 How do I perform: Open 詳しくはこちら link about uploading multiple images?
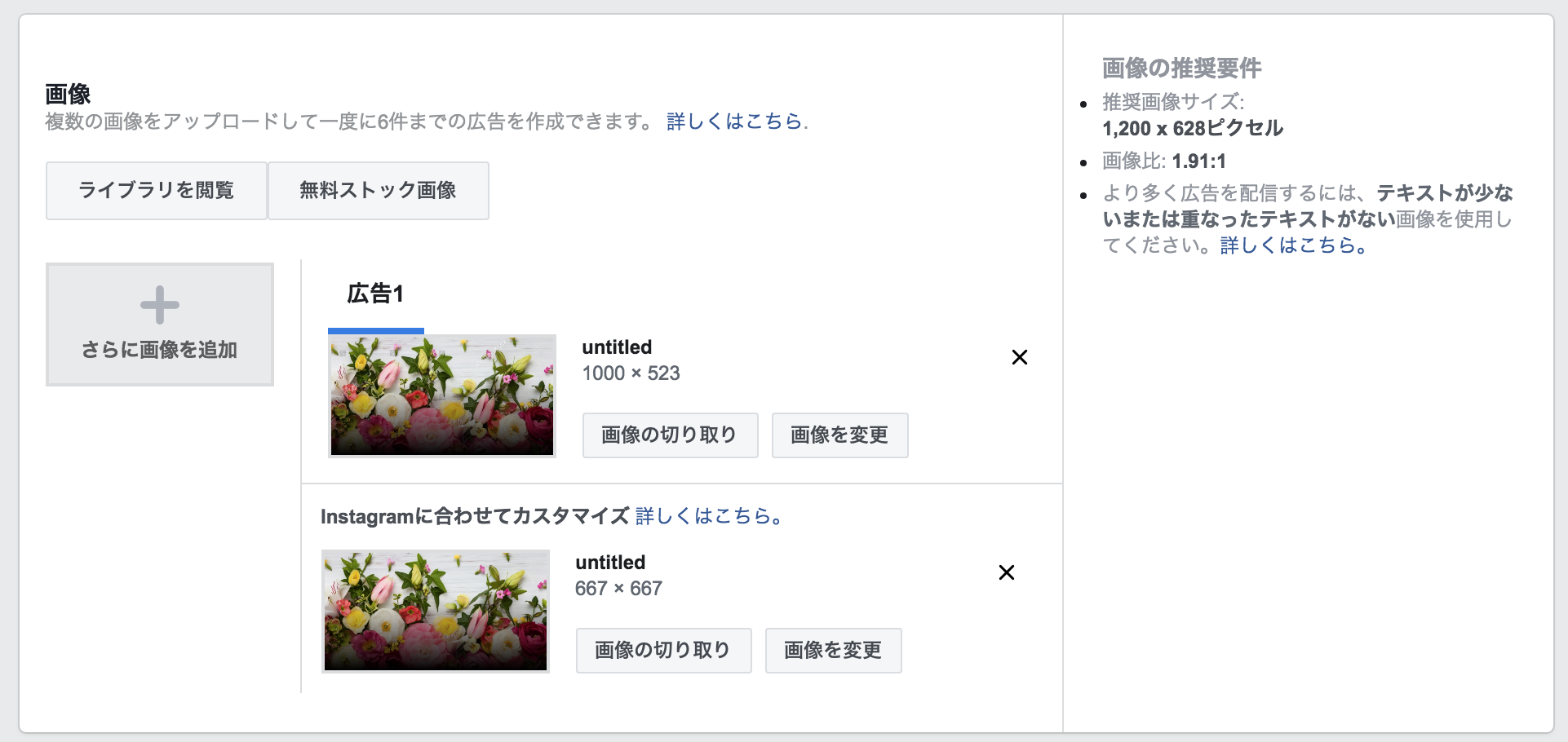pos(737,121)
